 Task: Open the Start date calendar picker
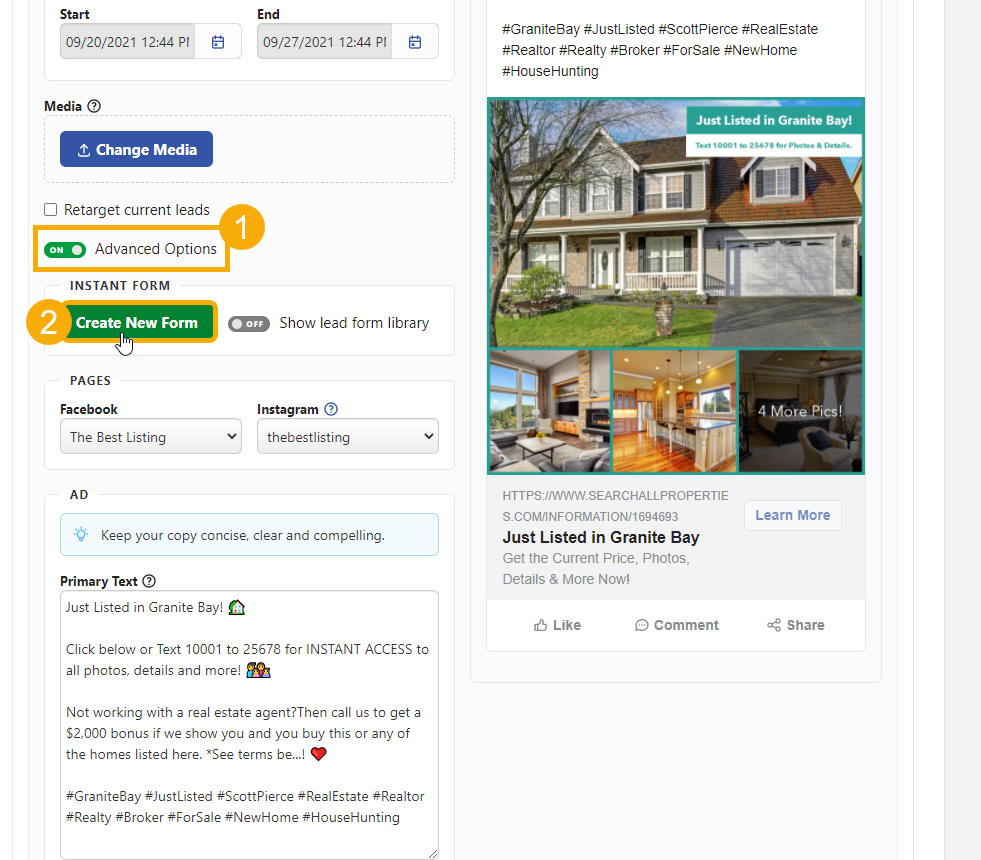point(218,42)
